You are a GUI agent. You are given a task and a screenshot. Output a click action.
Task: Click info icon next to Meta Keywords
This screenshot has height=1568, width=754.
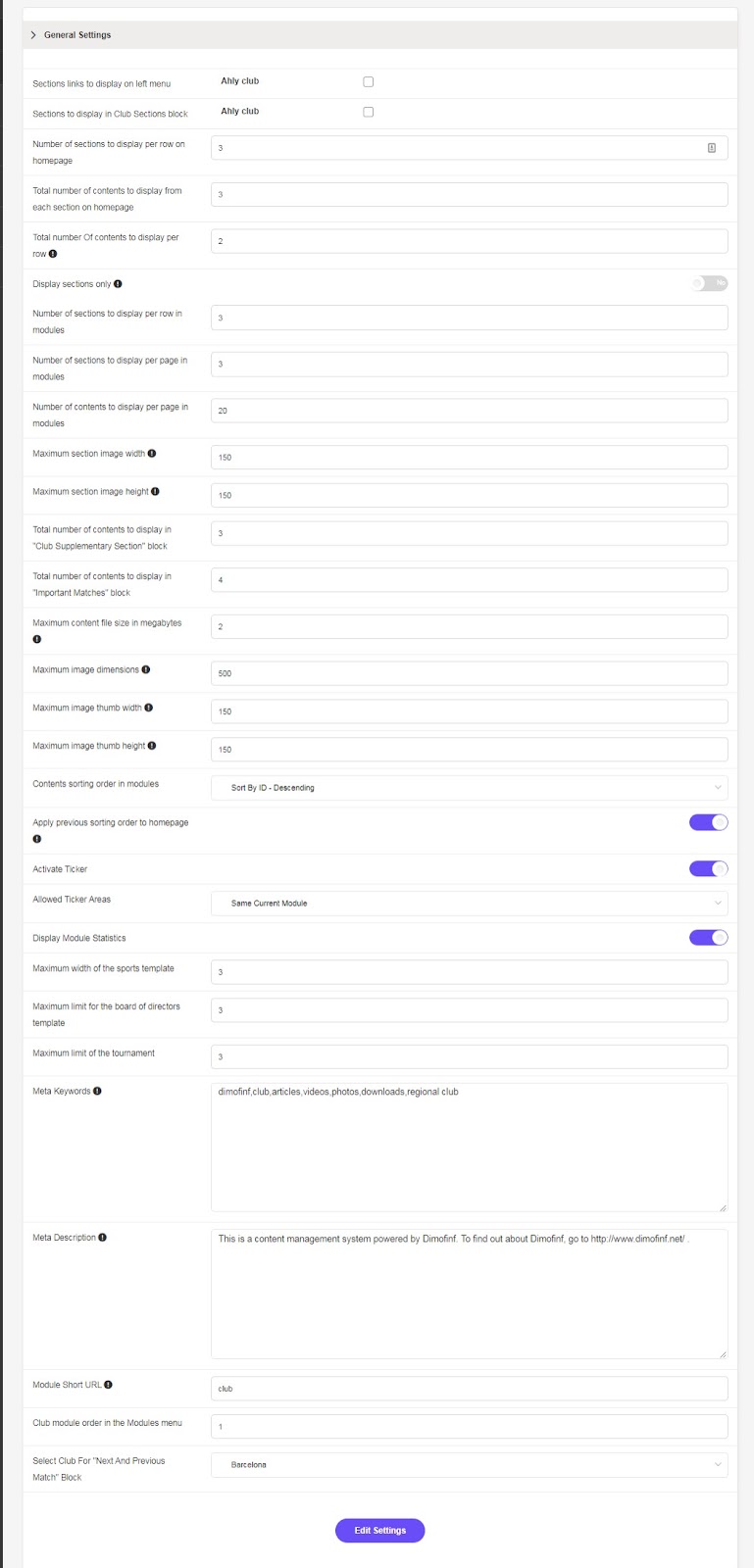click(x=97, y=1091)
